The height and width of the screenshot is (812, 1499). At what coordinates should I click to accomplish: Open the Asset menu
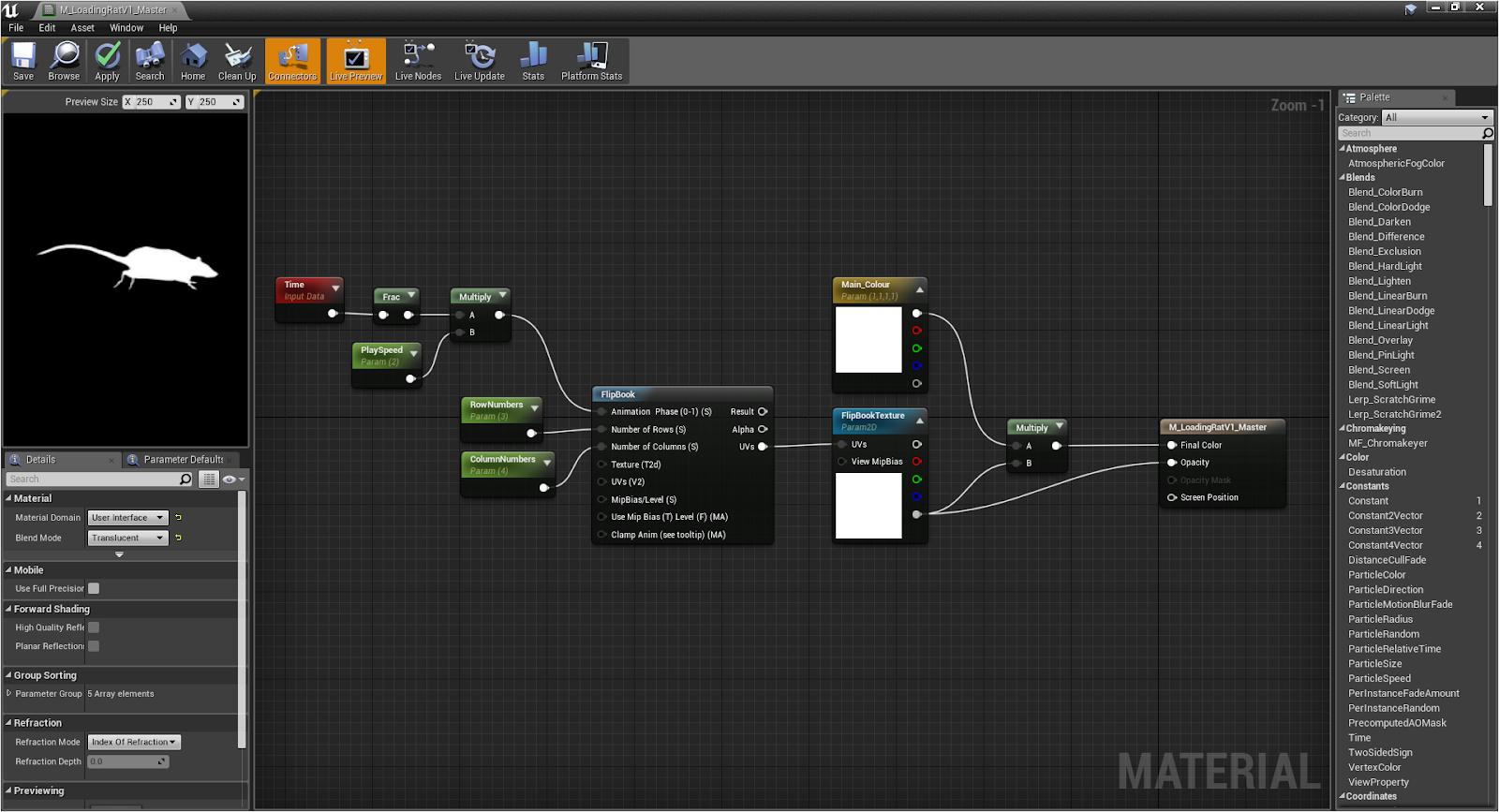82,28
